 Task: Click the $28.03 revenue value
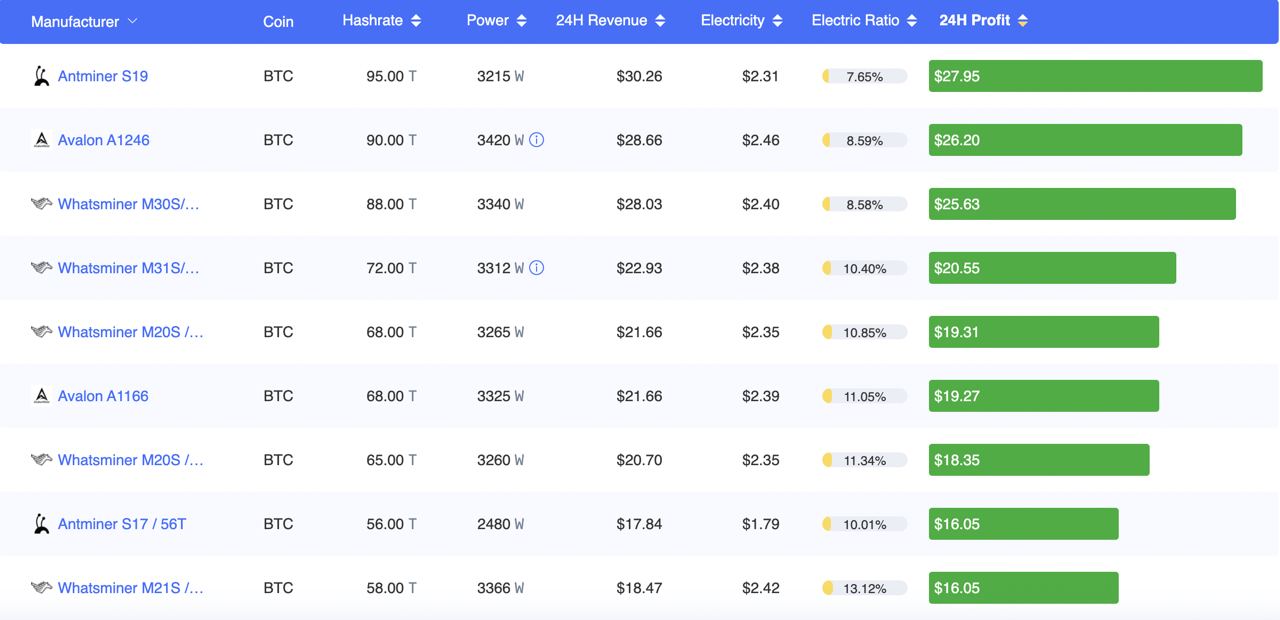pyautogui.click(x=639, y=204)
